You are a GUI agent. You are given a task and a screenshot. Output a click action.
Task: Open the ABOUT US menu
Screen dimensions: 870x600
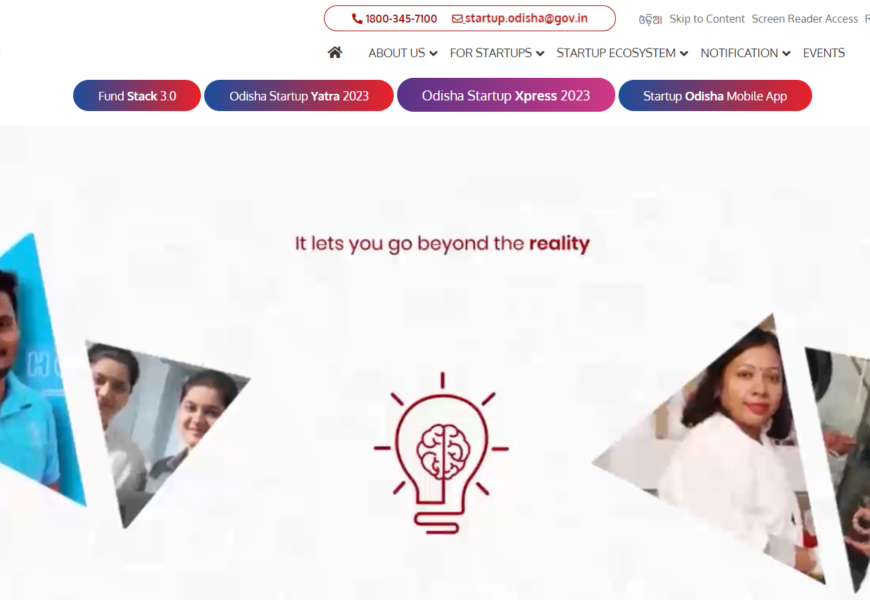(x=397, y=53)
